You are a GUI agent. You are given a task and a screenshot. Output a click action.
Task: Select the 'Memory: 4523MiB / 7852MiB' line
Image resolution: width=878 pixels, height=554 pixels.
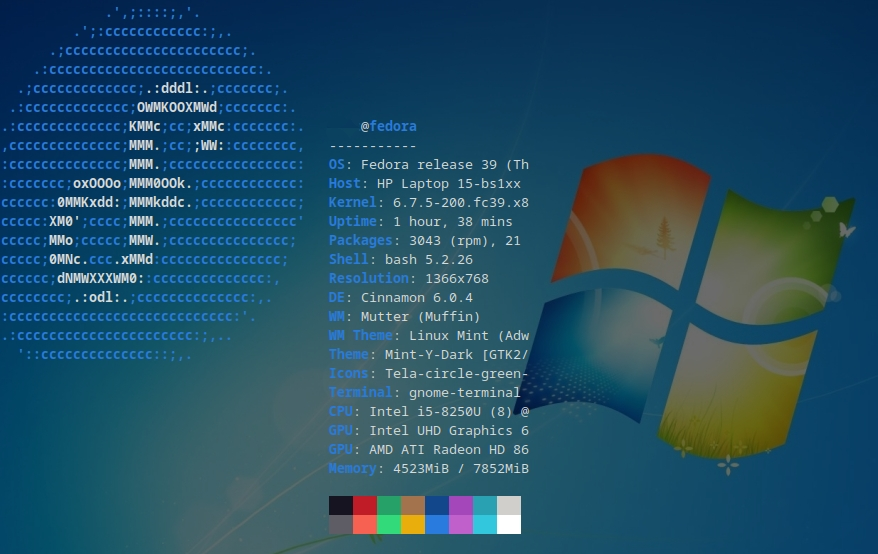point(429,469)
